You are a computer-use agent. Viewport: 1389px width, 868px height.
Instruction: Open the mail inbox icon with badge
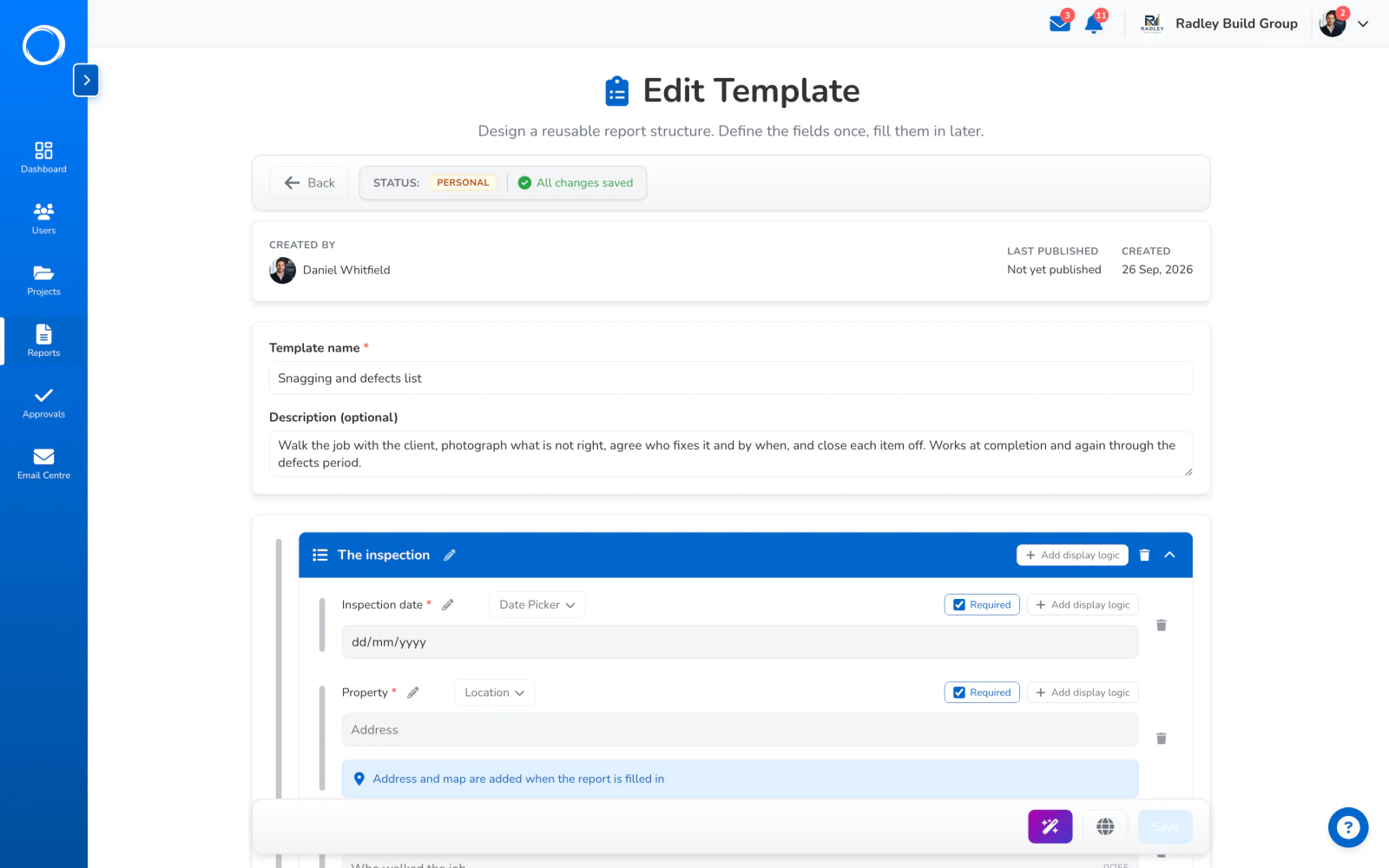coord(1060,23)
